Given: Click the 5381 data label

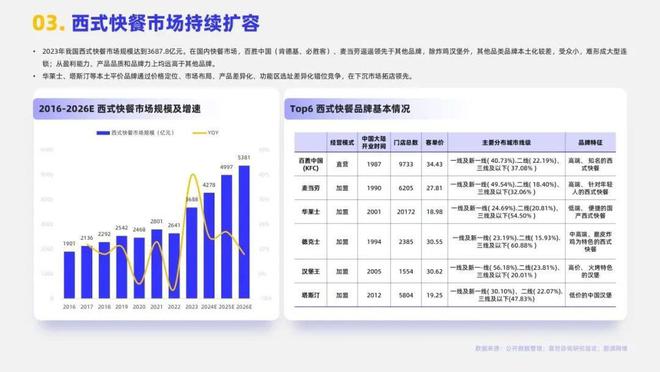Looking at the screenshot, I should (x=244, y=158).
